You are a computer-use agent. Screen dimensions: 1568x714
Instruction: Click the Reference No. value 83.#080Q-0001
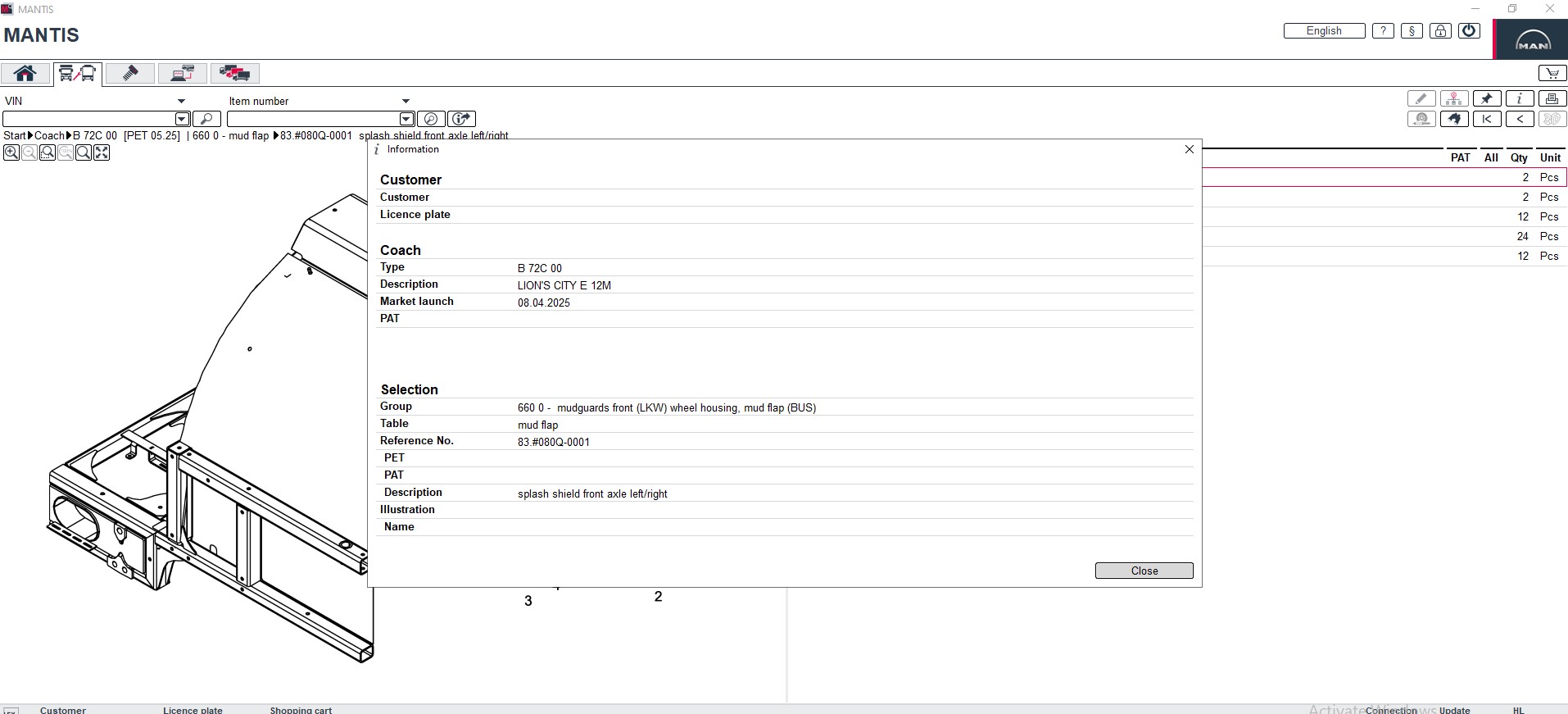click(x=554, y=442)
